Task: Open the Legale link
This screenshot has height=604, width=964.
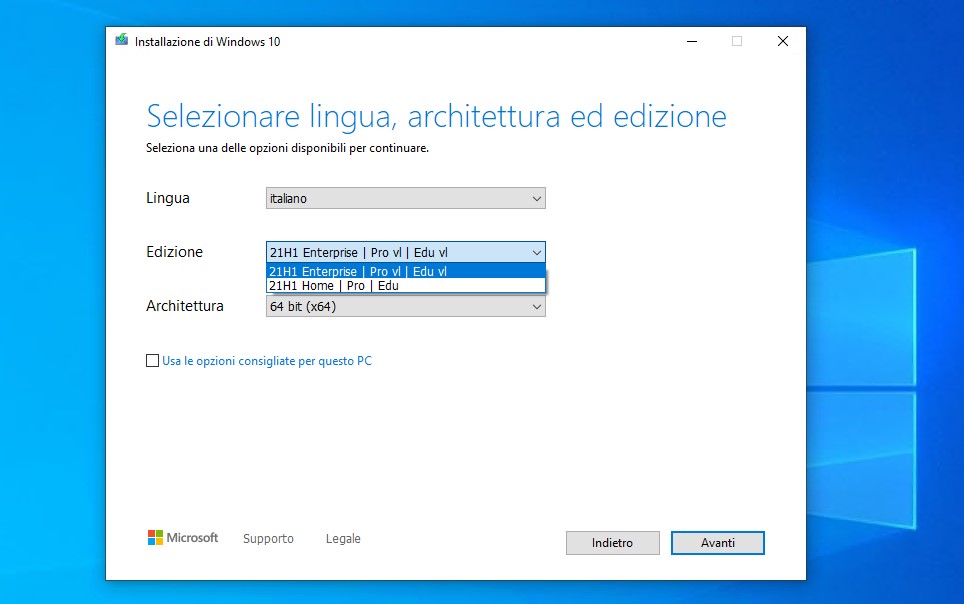Action: coord(343,539)
